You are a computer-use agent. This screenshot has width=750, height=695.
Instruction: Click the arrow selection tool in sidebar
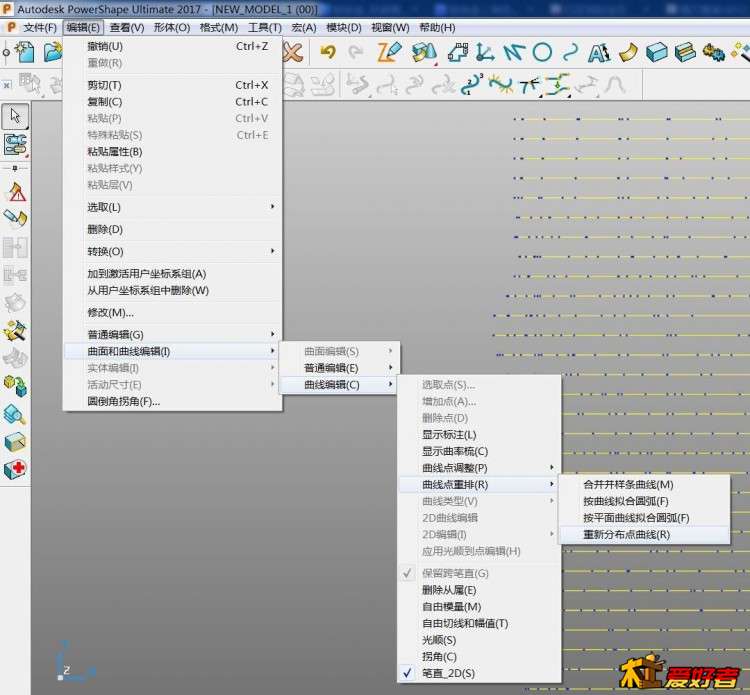tap(15, 116)
